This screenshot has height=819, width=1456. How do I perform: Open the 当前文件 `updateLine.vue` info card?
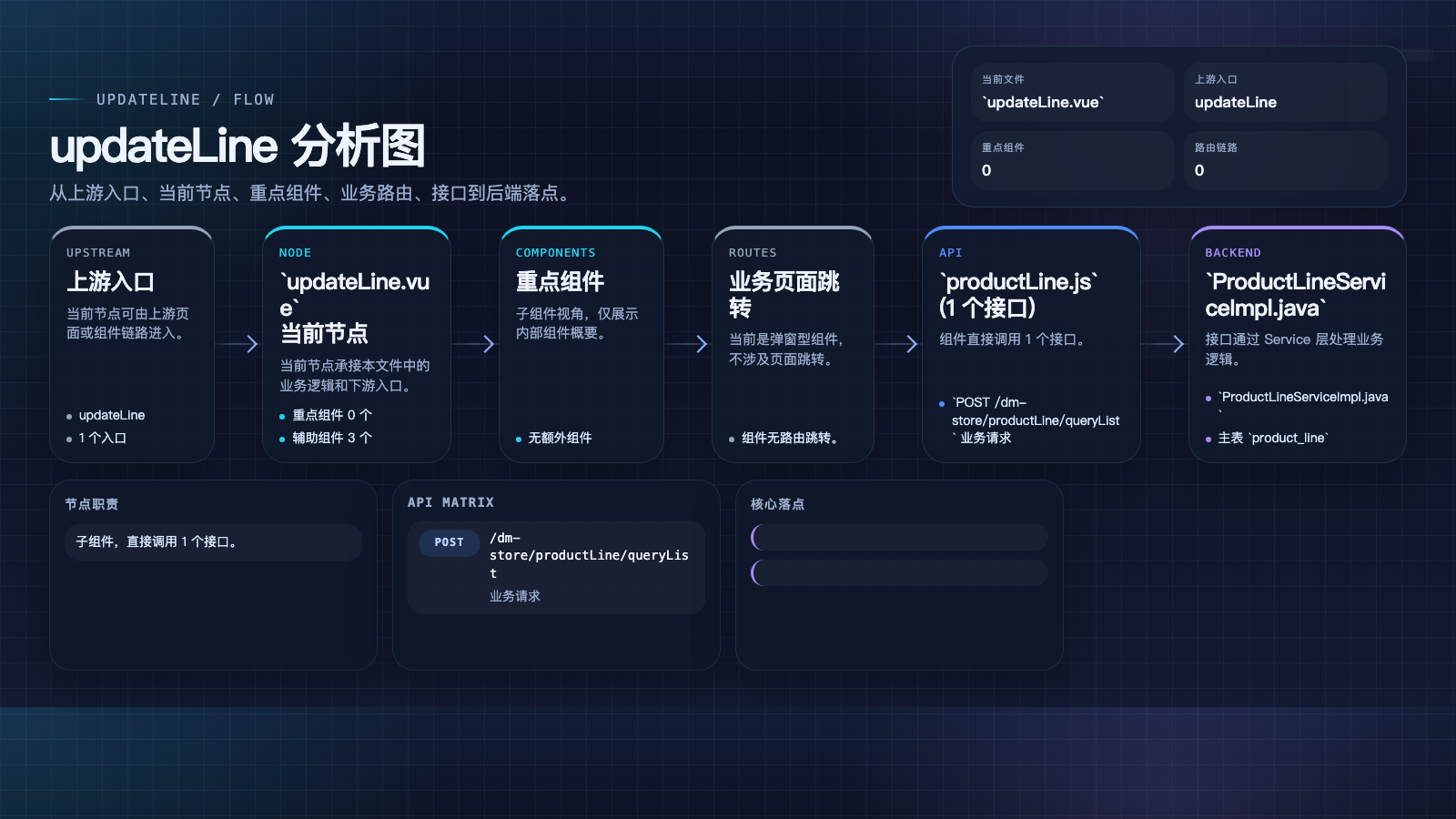pyautogui.click(x=1072, y=92)
